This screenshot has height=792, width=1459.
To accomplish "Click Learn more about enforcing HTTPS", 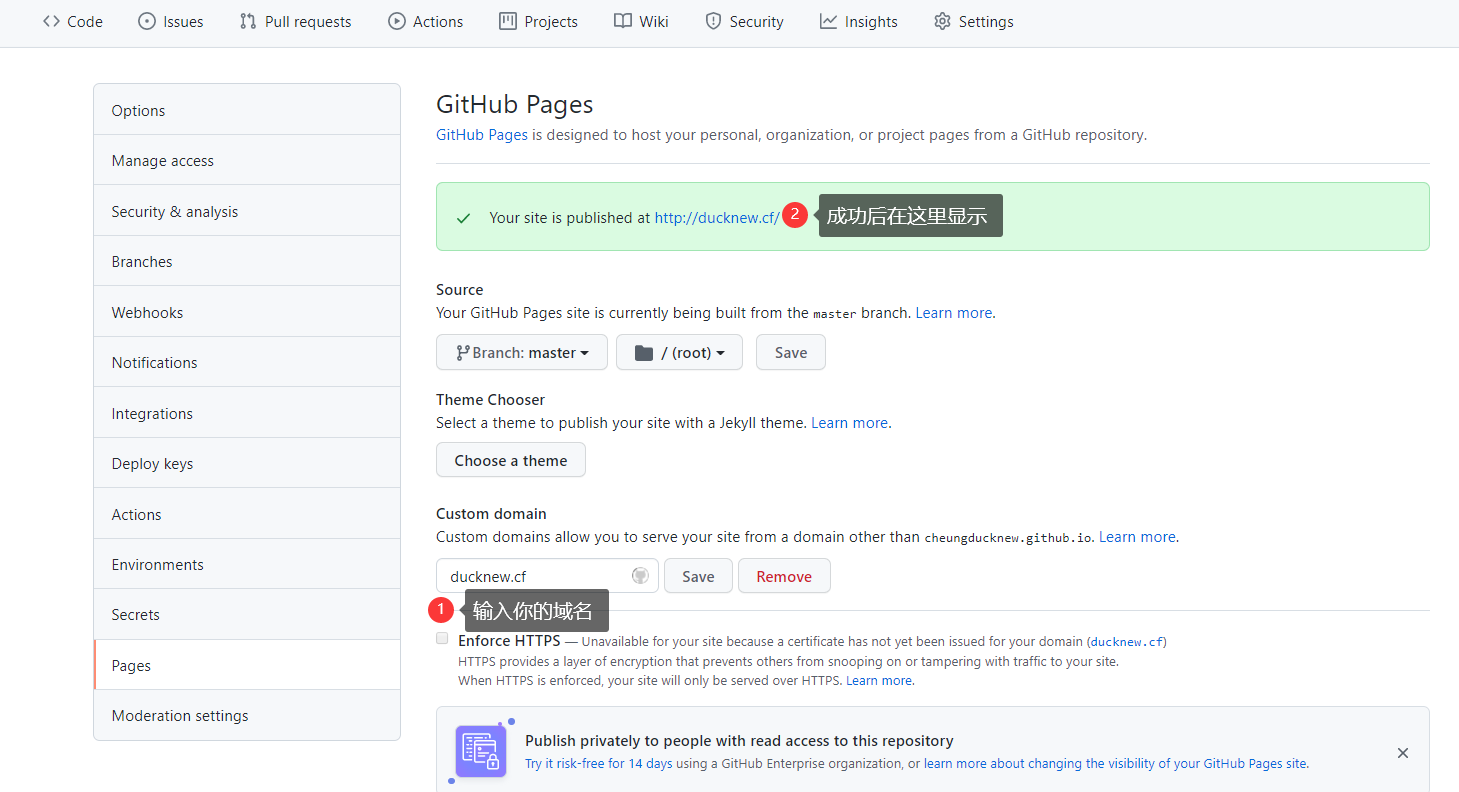I will pos(879,680).
